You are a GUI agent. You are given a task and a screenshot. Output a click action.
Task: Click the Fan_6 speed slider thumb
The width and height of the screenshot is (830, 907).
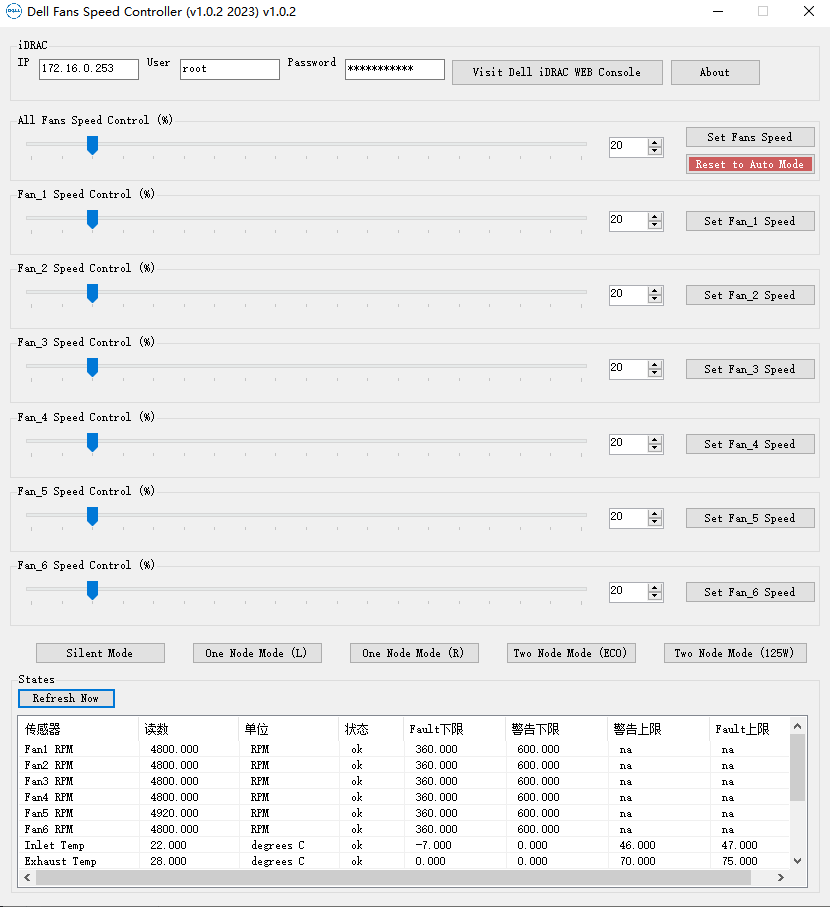click(92, 591)
